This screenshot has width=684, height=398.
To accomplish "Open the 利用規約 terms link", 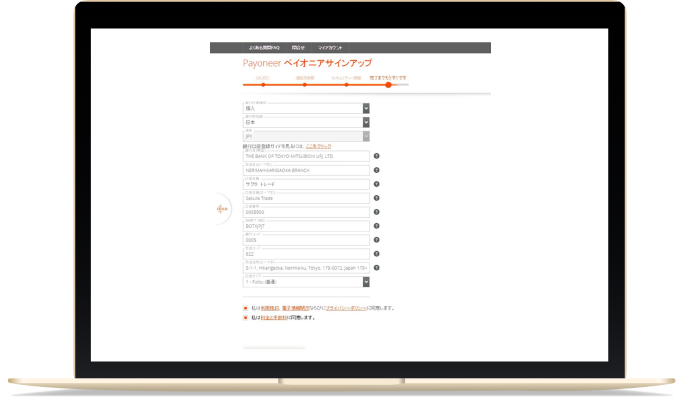I will pos(270,308).
